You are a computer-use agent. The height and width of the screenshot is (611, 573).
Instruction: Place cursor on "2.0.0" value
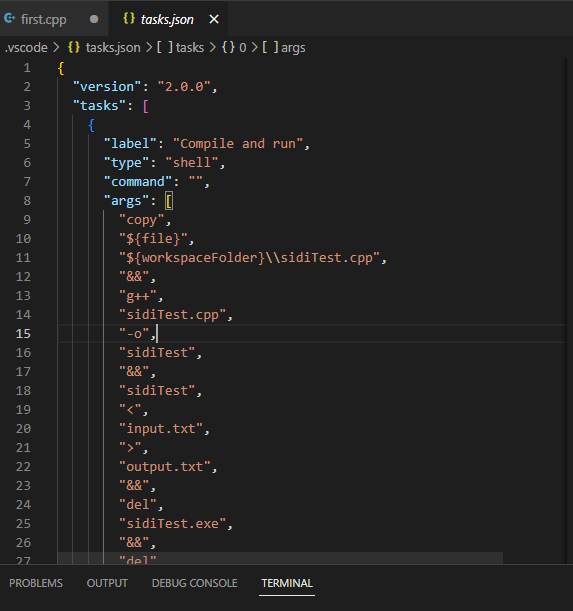[x=184, y=87]
